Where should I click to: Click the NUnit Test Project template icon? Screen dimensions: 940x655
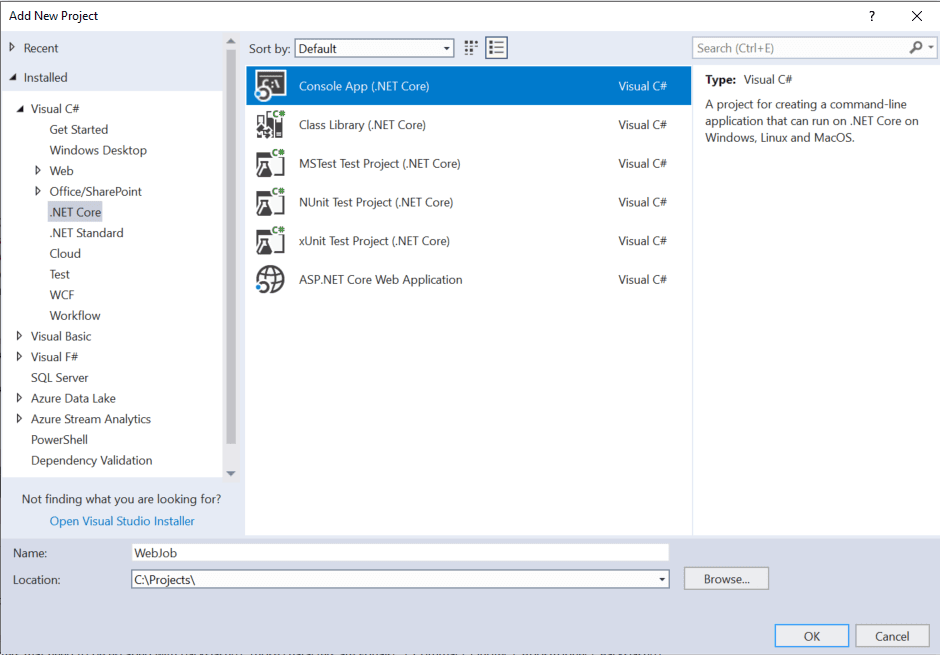click(270, 202)
